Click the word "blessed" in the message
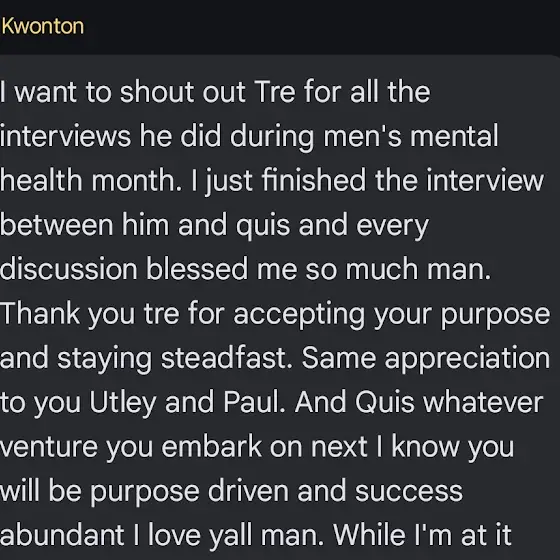The image size is (560, 560). point(197,269)
